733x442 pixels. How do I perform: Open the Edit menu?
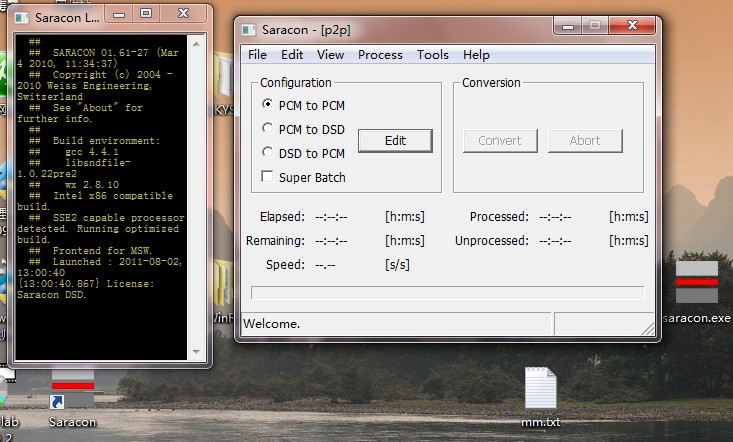[292, 55]
